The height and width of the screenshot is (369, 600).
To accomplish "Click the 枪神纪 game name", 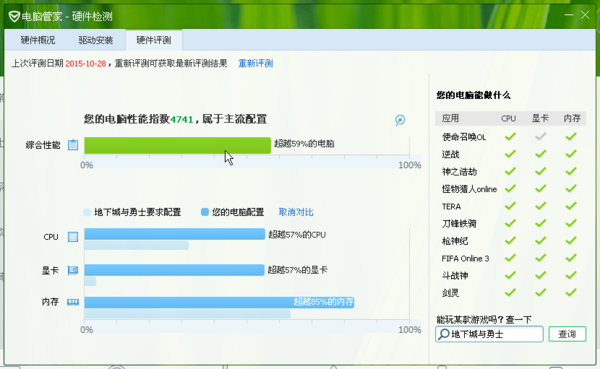I will (x=455, y=241).
